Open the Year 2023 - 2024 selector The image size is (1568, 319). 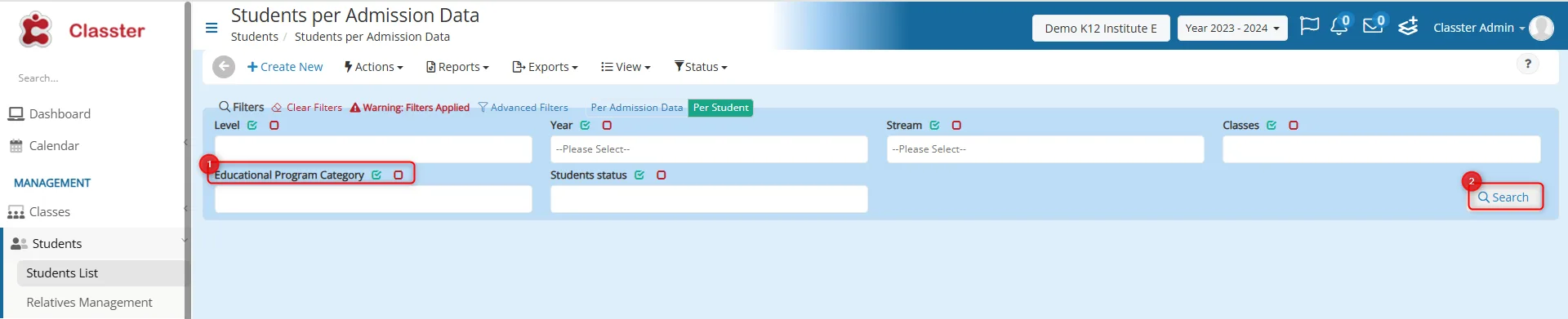[1232, 28]
